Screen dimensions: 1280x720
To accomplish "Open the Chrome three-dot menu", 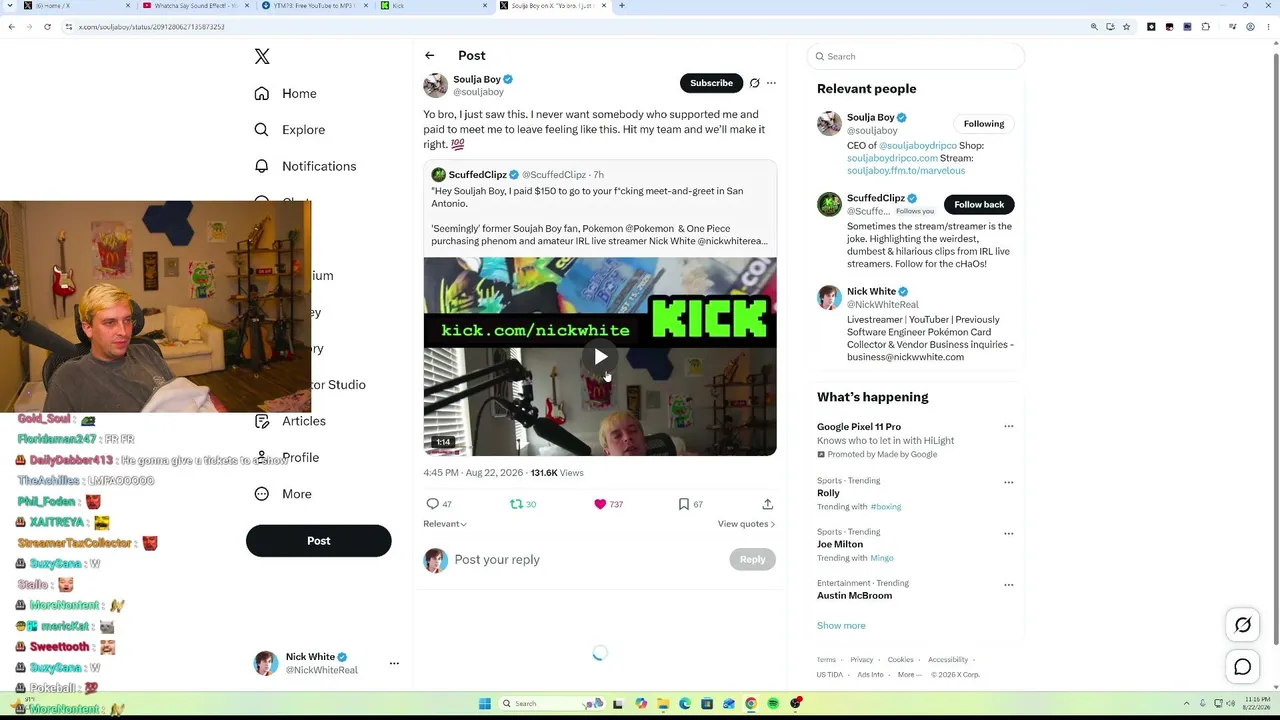I will (x=1268, y=27).
